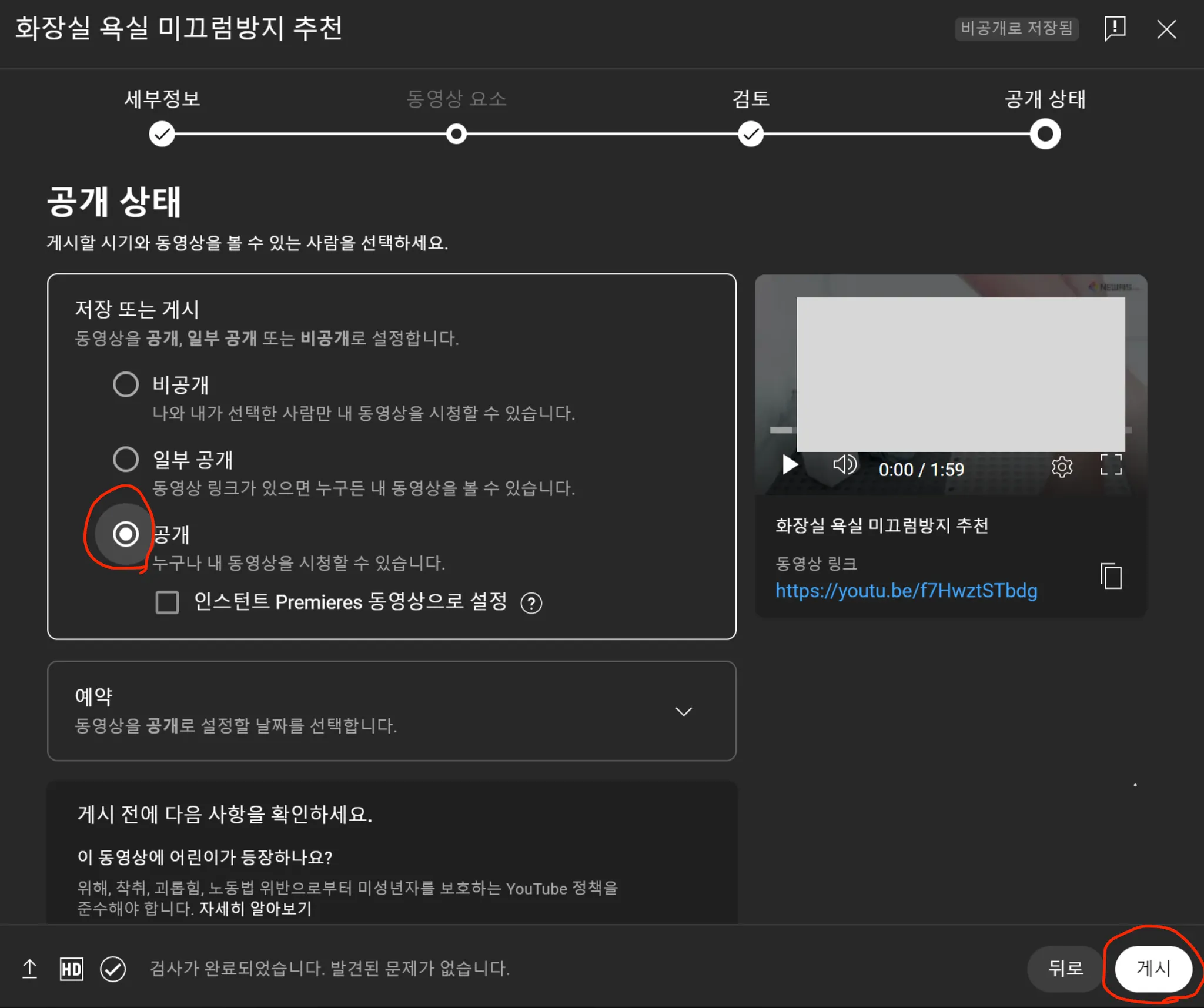Select the 일부 공개 radio button
The width and height of the screenshot is (1204, 1008).
[126, 459]
